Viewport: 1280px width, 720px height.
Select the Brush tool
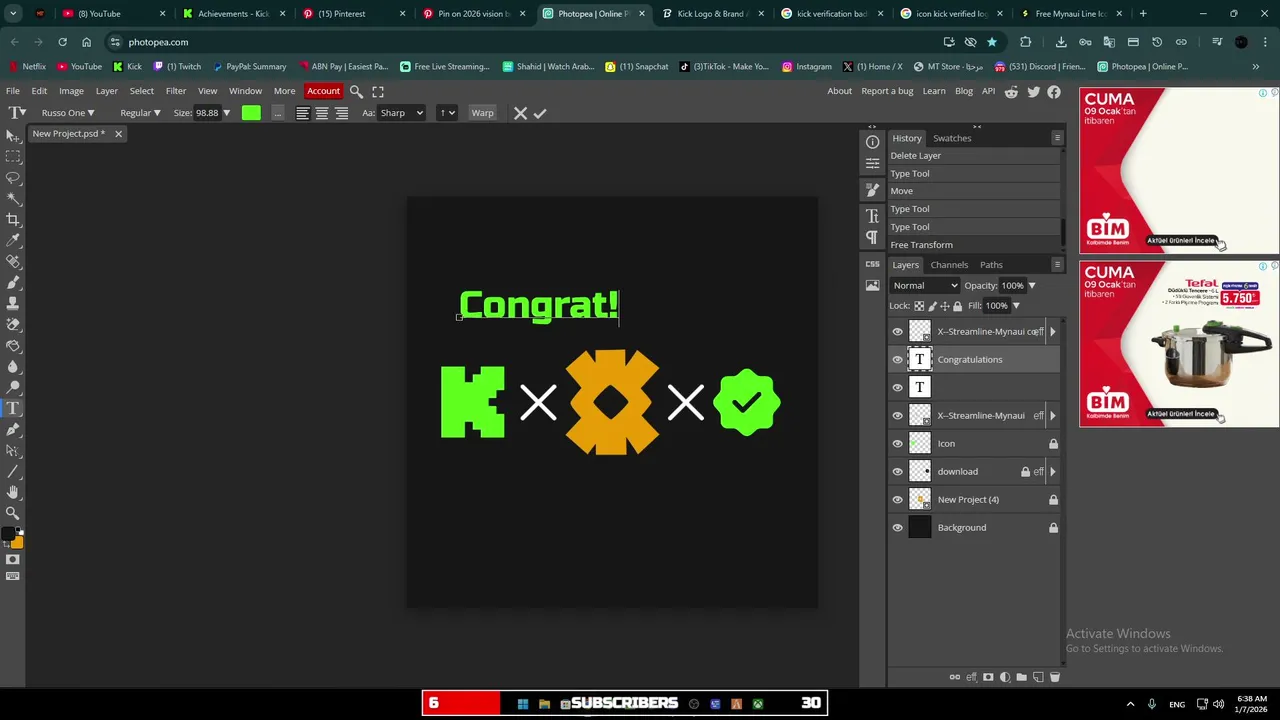coord(13,282)
